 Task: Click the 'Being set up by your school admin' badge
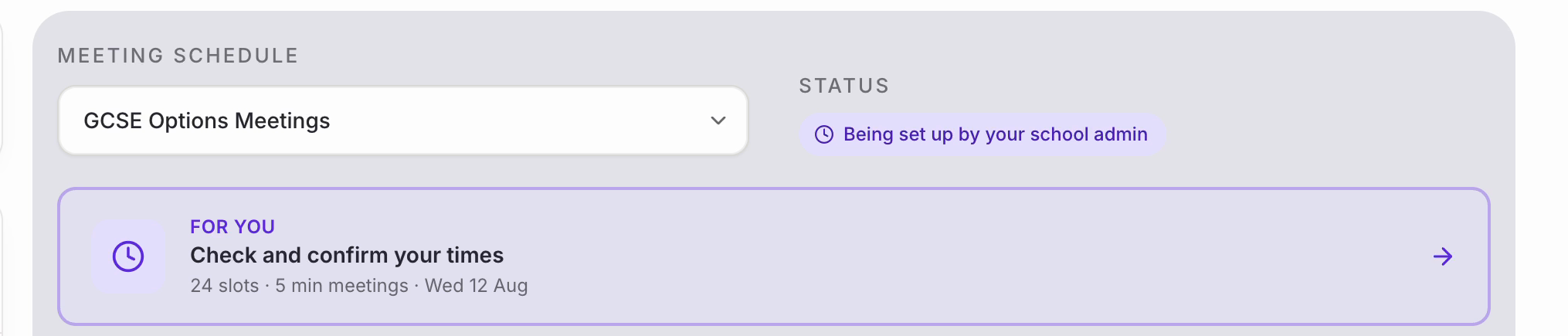(x=982, y=134)
